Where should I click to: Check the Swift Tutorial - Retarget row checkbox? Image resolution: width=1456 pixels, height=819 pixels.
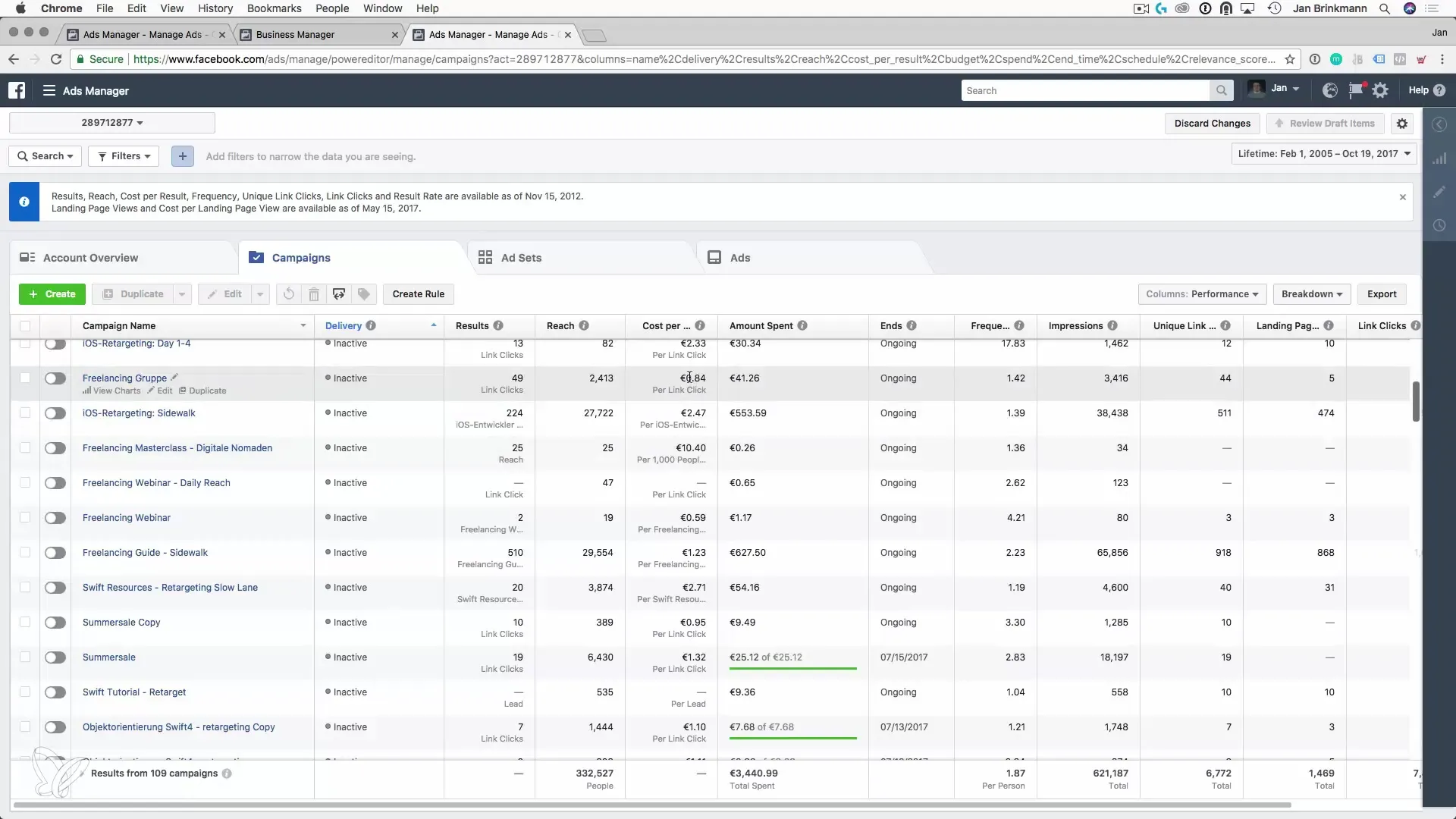coord(25,692)
